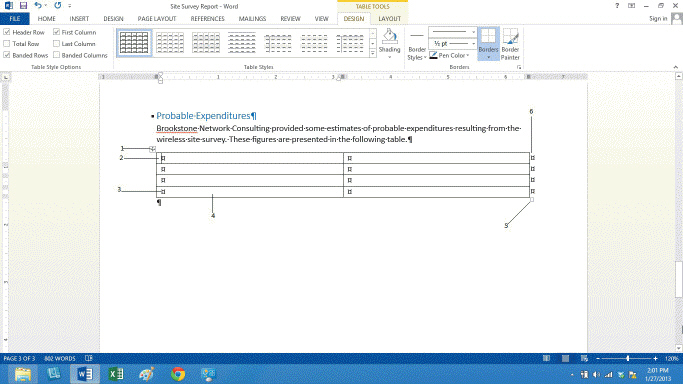Select the fifth table style thumbnail
The width and height of the screenshot is (683, 384).
[x=278, y=43]
